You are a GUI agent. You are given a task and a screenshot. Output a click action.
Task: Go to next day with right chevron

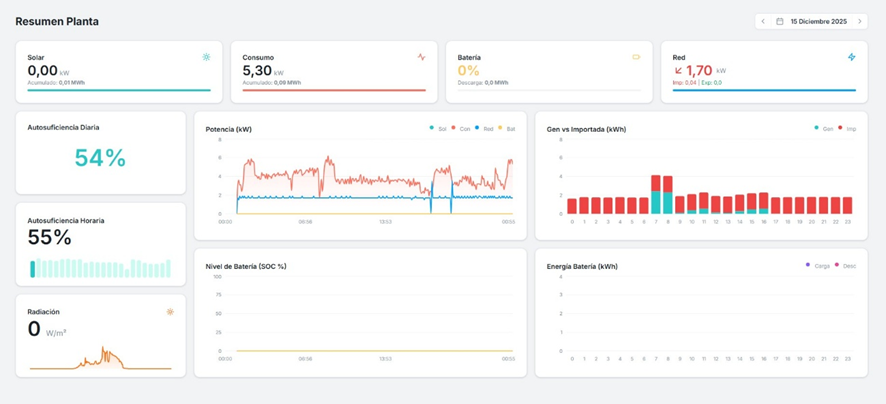859,21
